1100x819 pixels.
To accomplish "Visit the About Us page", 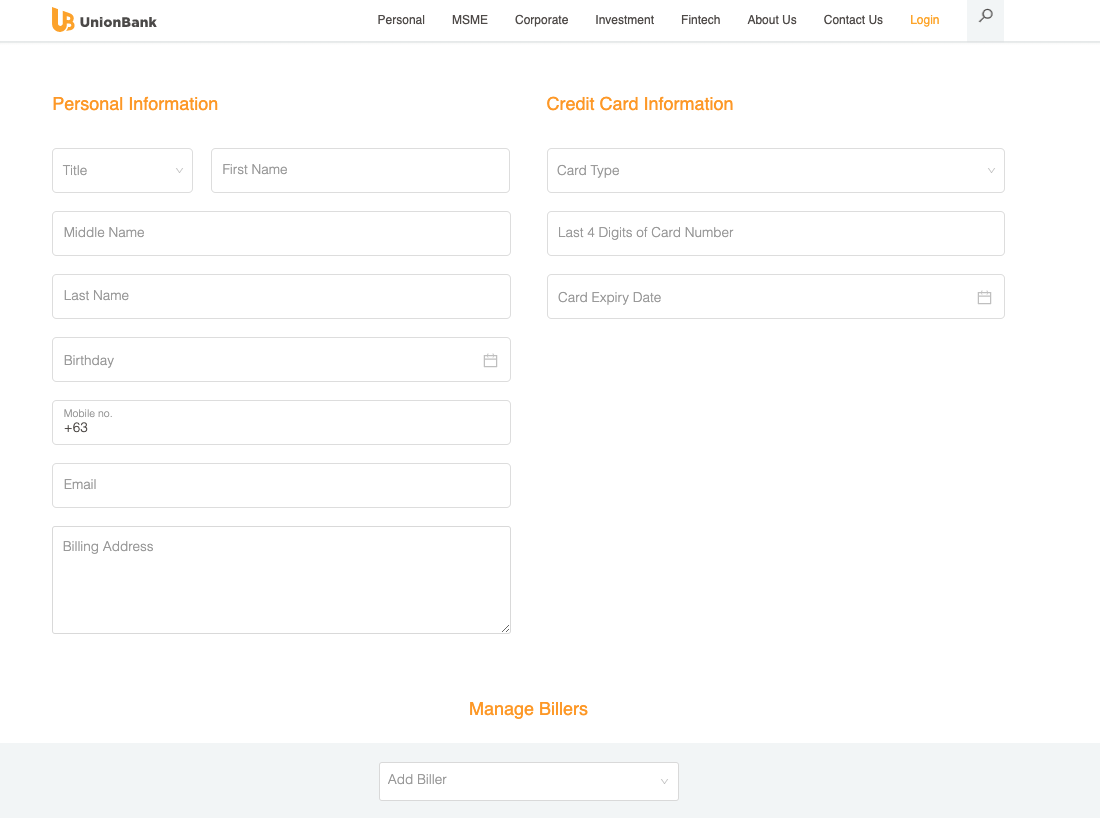I will [x=772, y=20].
